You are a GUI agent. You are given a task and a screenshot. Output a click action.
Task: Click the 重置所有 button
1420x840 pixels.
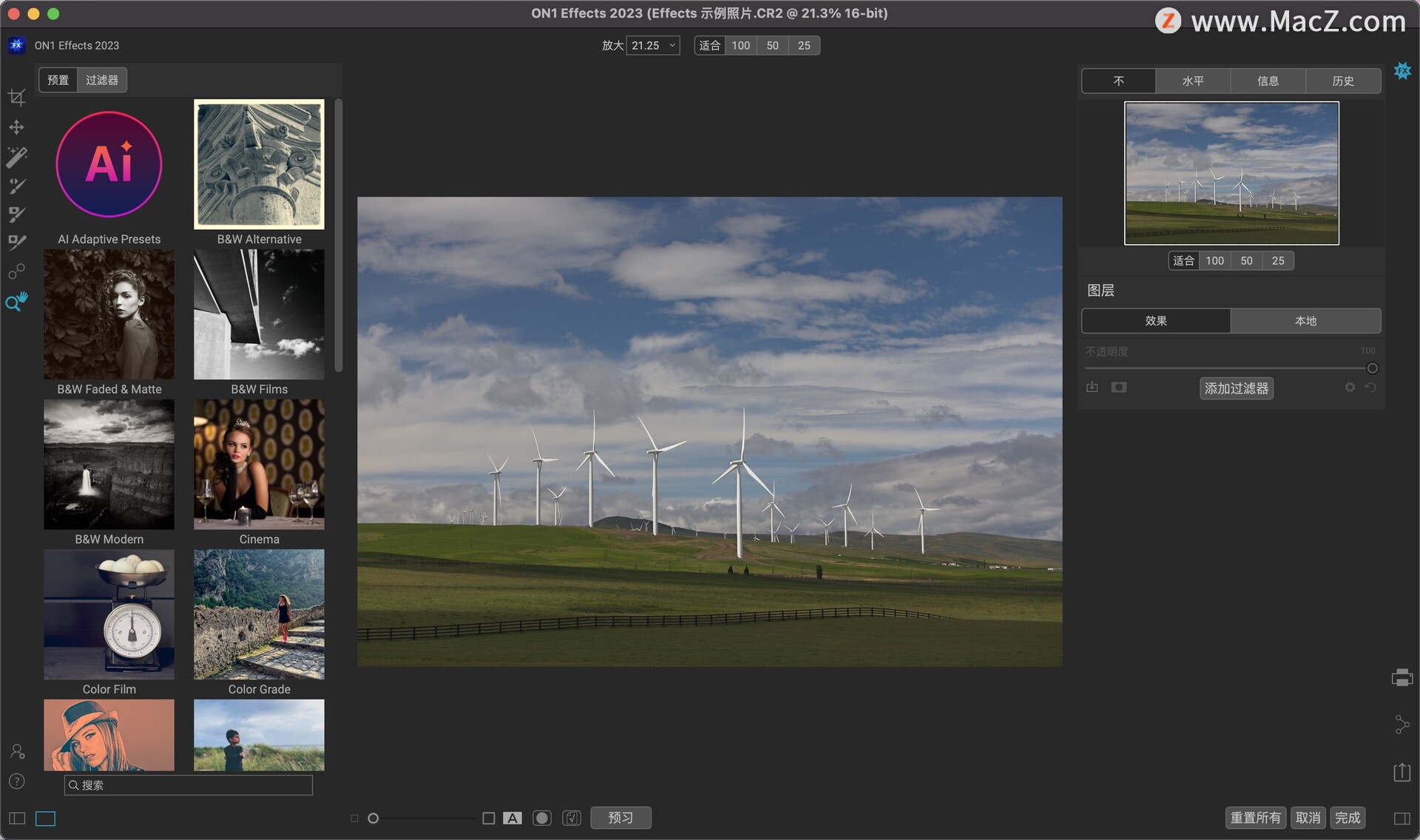[1255, 818]
